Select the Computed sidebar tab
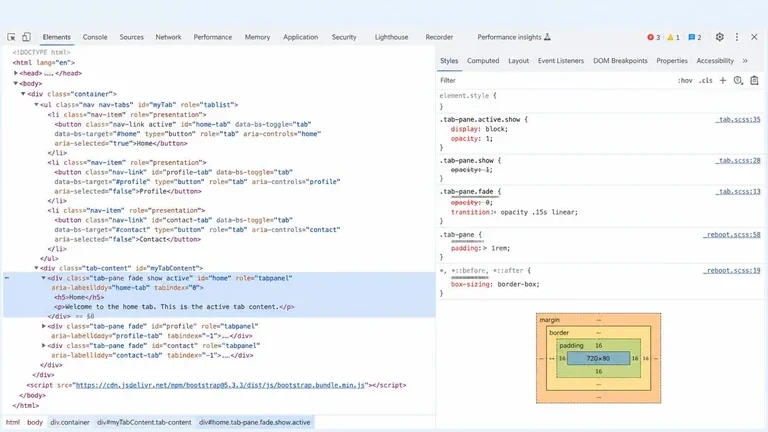The width and height of the screenshot is (768, 432). [483, 61]
